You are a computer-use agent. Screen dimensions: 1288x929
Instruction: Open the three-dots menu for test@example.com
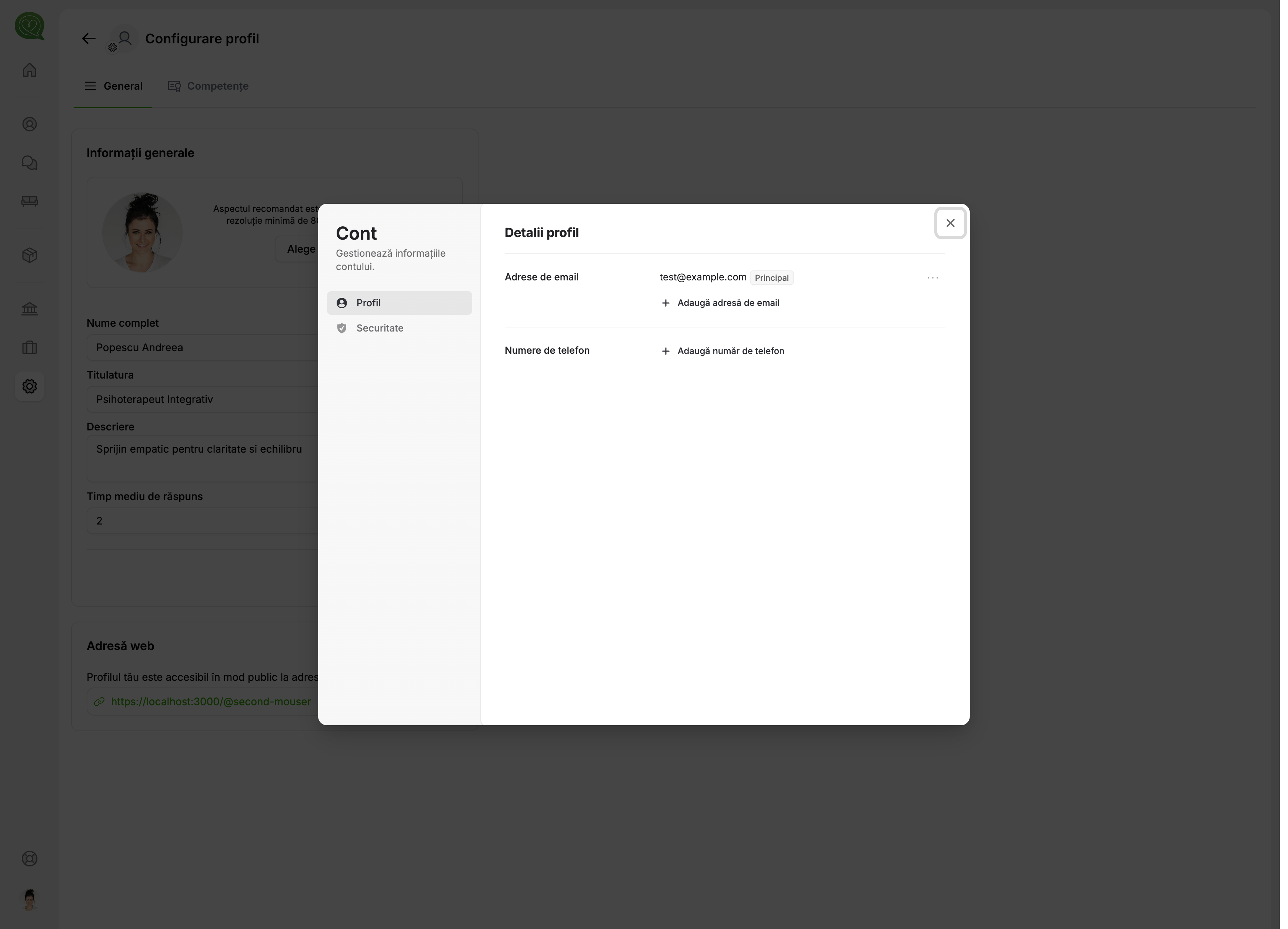click(x=932, y=278)
